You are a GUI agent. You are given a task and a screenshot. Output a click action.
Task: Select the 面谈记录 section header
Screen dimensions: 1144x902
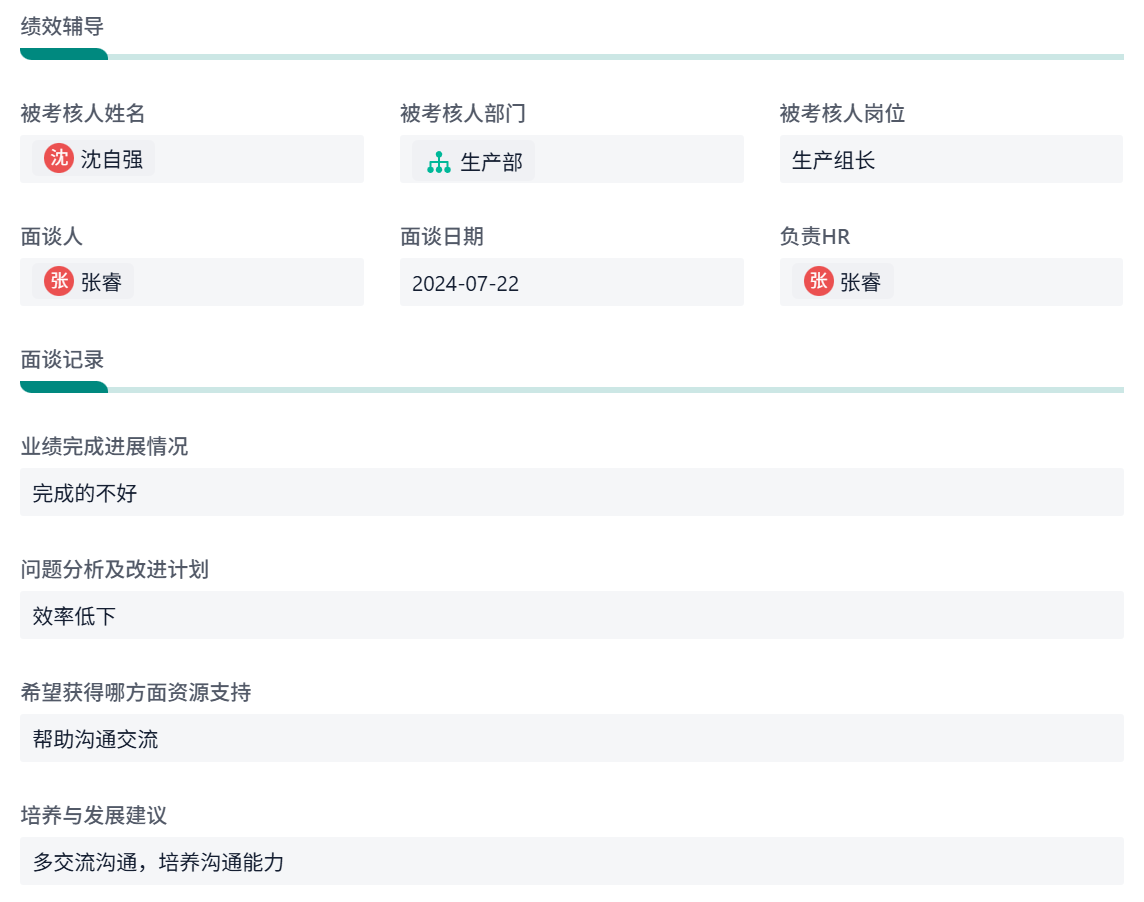point(62,360)
